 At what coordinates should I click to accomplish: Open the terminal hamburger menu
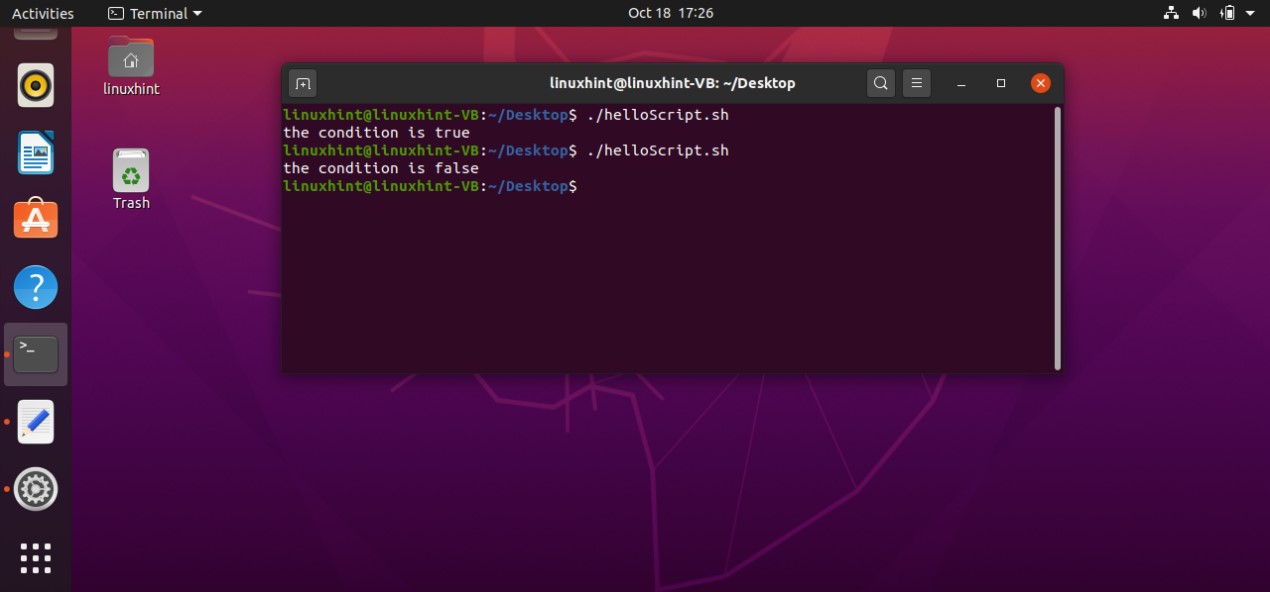917,83
